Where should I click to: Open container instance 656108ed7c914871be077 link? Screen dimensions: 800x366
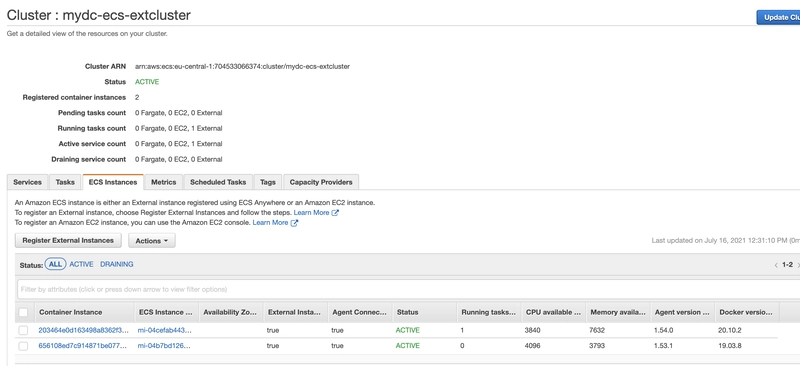tap(83, 346)
